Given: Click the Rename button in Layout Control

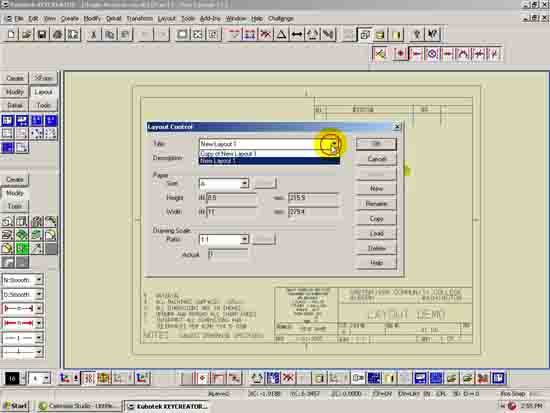Looking at the screenshot, I should click(376, 204).
